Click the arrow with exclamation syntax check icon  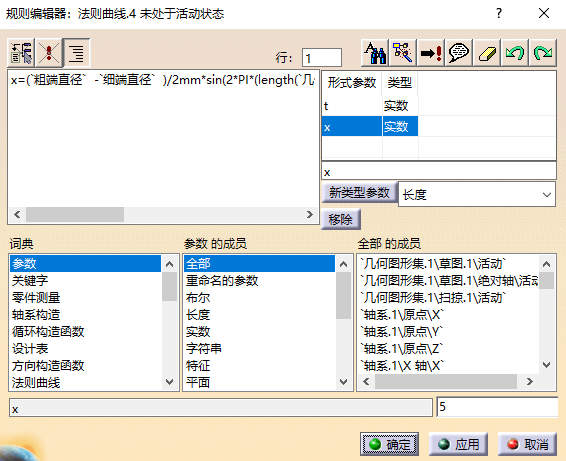431,53
